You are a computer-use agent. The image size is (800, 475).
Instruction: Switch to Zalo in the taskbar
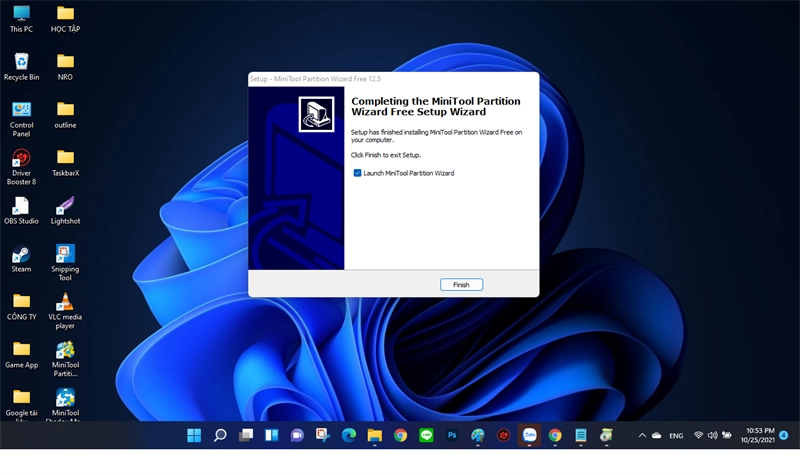pos(529,435)
